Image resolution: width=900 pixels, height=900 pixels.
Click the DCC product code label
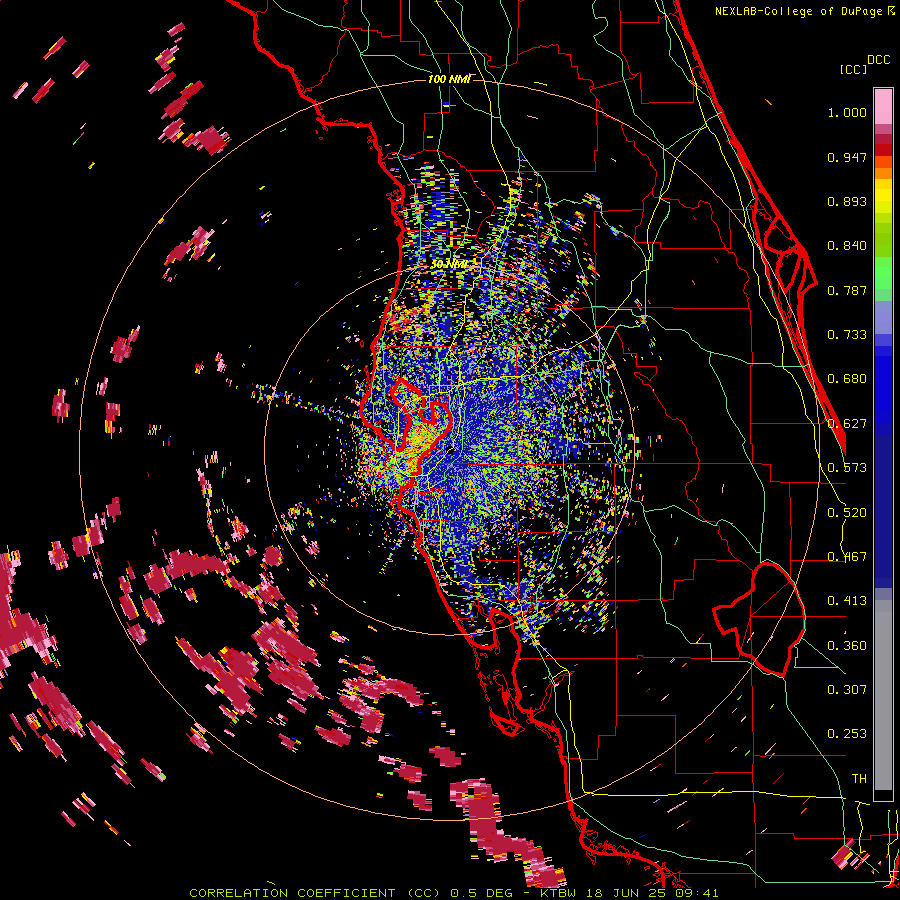pyautogui.click(x=878, y=60)
